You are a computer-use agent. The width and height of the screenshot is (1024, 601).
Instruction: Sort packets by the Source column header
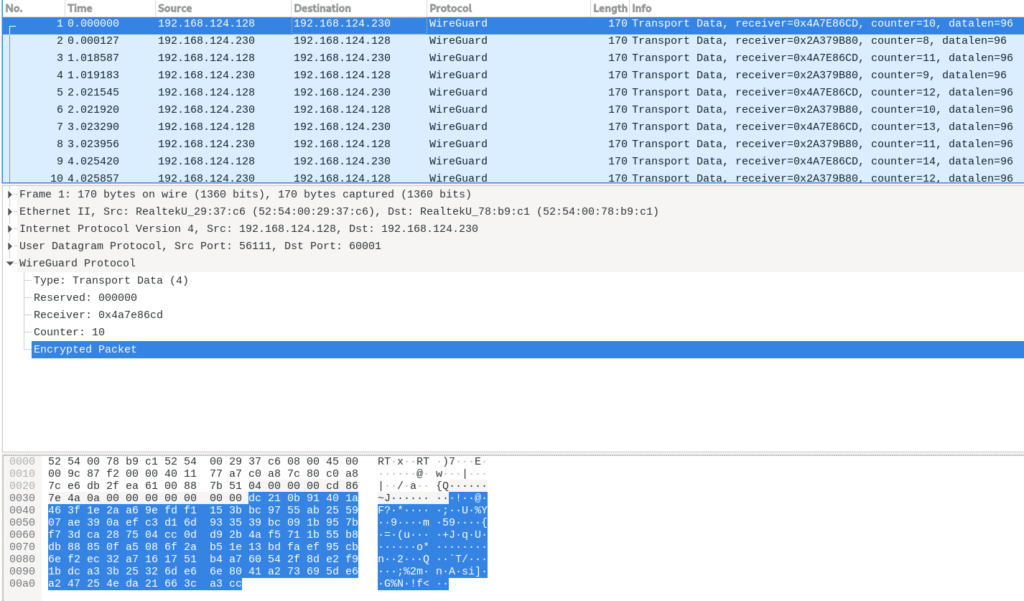point(220,8)
